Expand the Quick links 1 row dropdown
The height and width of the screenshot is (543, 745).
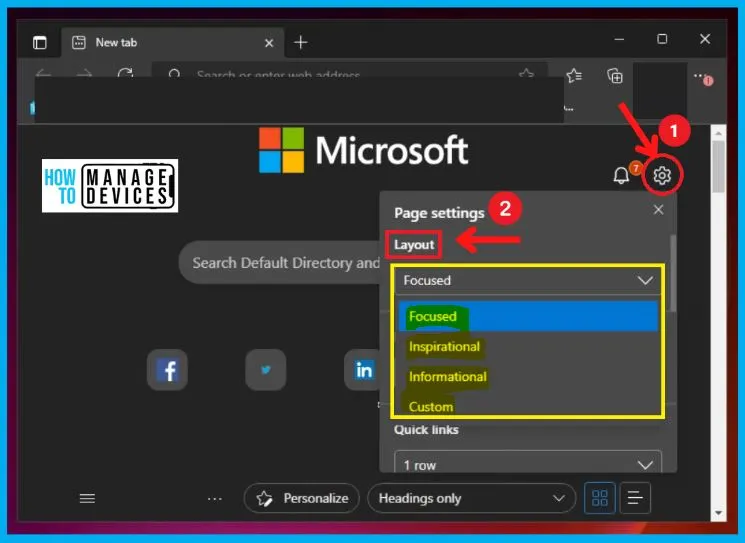tap(528, 463)
